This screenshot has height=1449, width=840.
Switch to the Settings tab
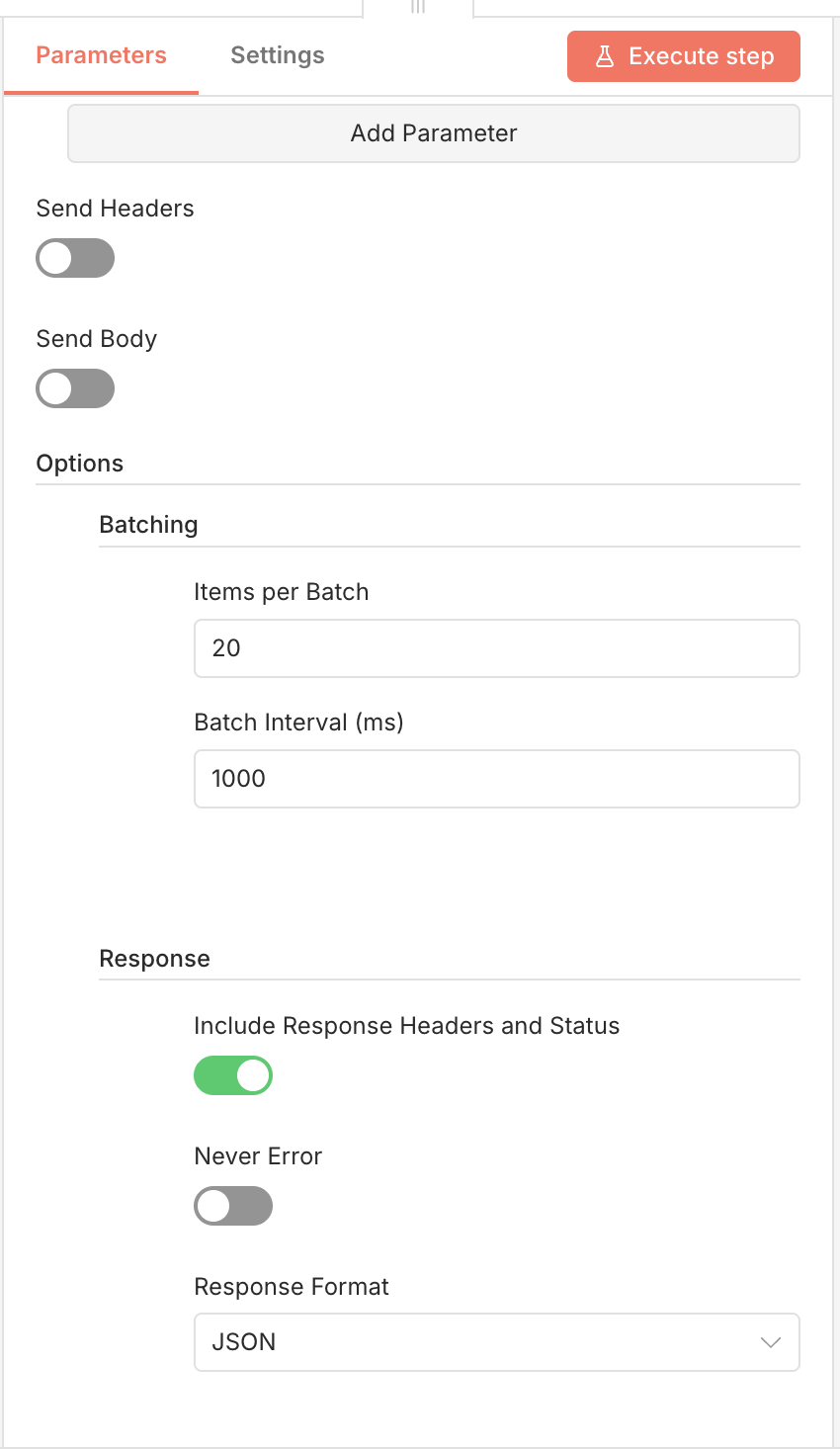click(278, 55)
